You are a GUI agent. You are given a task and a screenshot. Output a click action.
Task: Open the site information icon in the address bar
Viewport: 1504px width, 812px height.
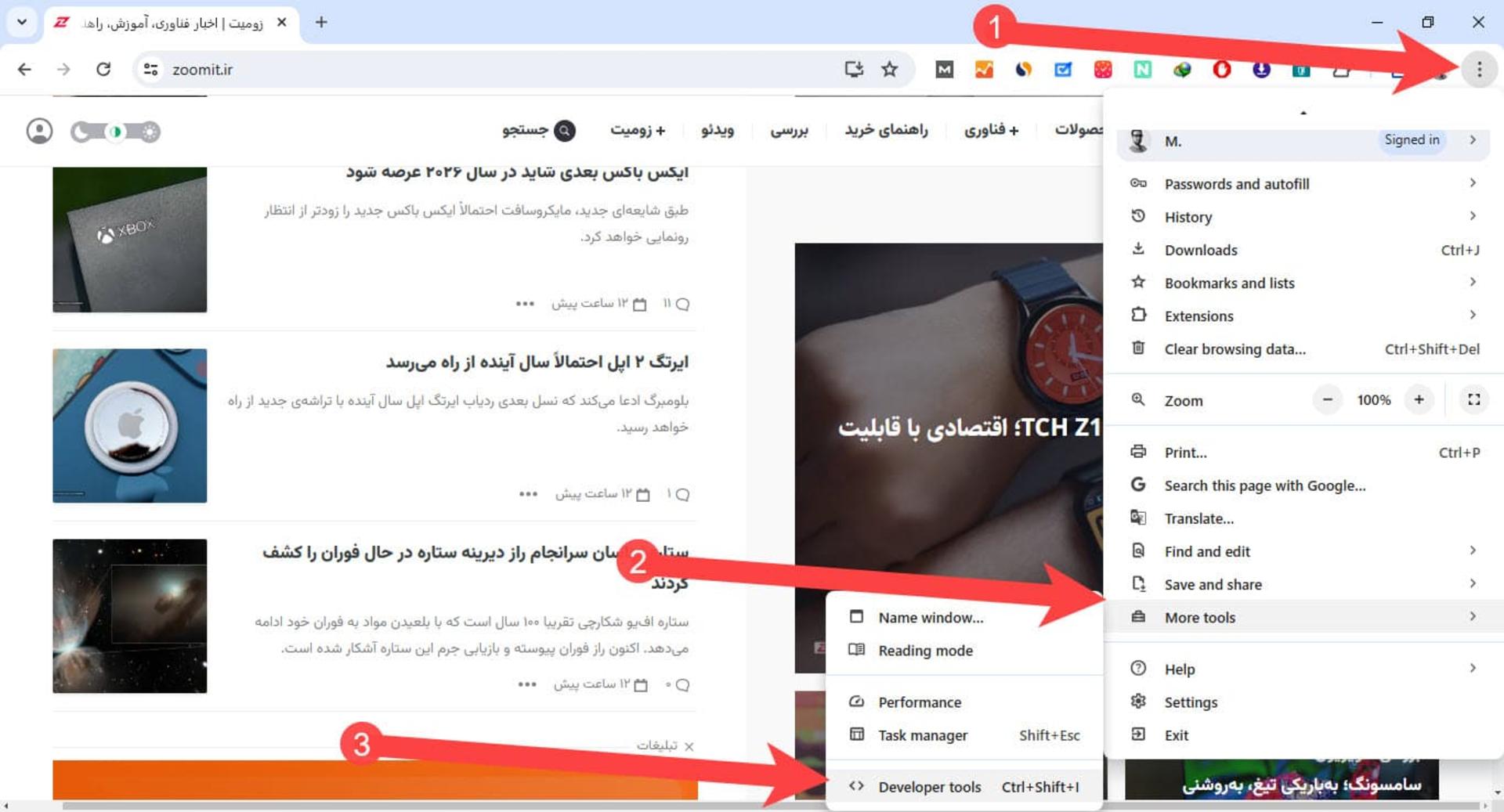click(150, 69)
